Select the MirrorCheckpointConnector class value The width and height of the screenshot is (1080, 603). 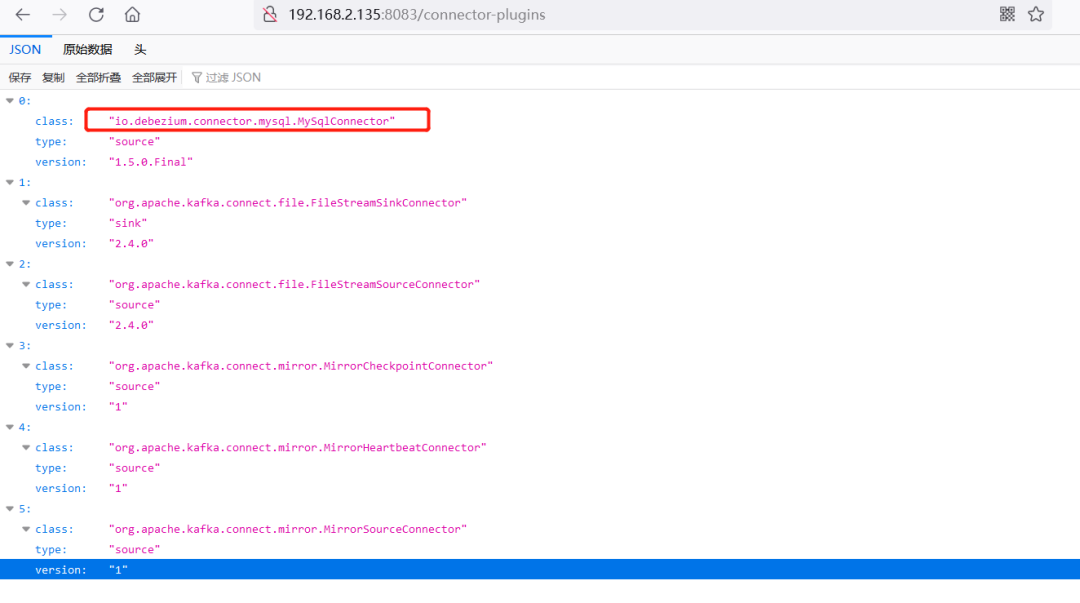[x=301, y=366]
